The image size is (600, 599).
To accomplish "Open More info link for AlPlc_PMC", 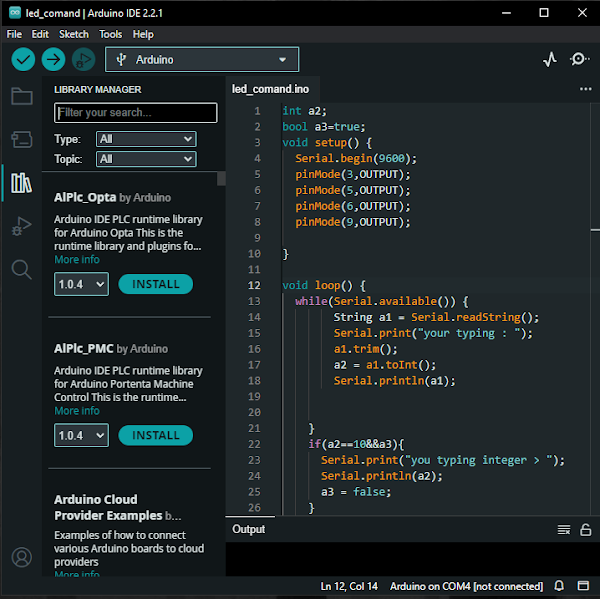I will (77, 411).
